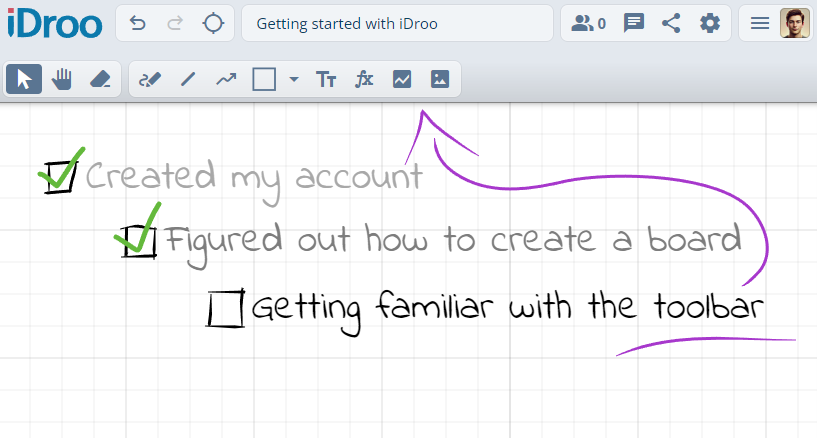Choose the Hand pan tool
Screen dimensions: 817x438
coord(62,79)
